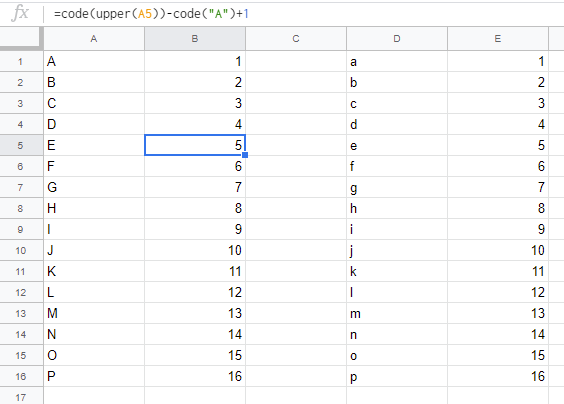
Task: Click cell containing uppercase M
Action: pos(94,313)
